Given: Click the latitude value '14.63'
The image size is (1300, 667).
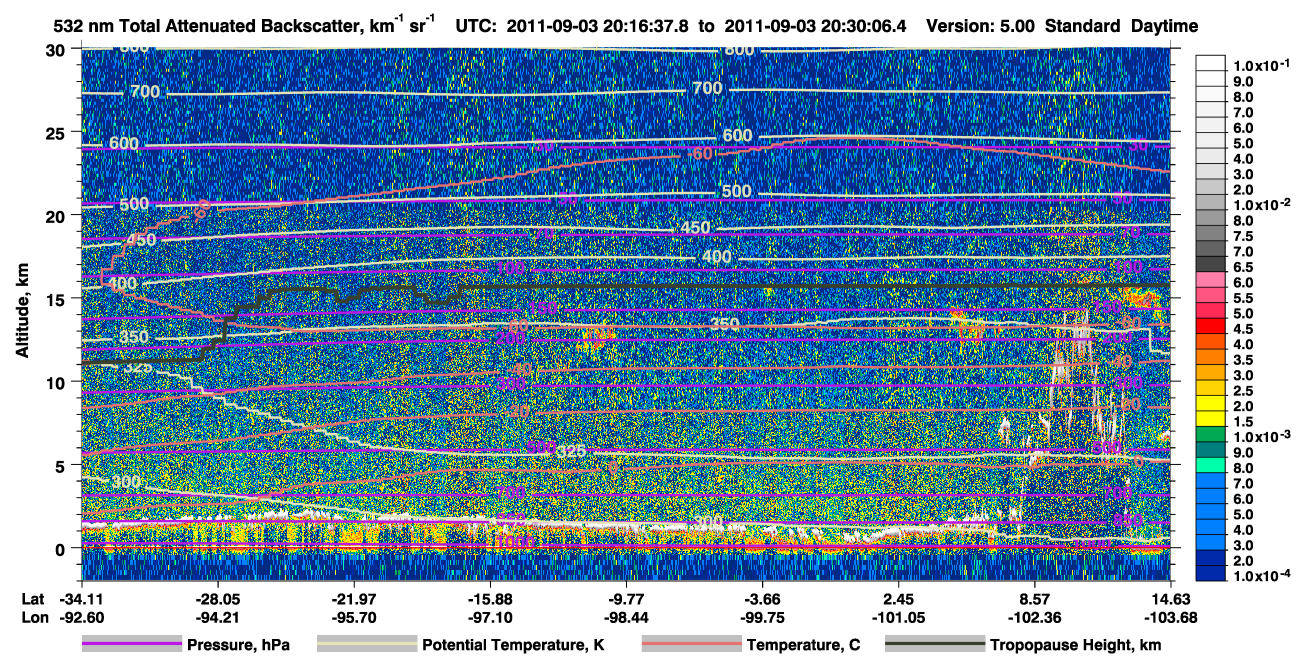Looking at the screenshot, I should coord(1171,598).
